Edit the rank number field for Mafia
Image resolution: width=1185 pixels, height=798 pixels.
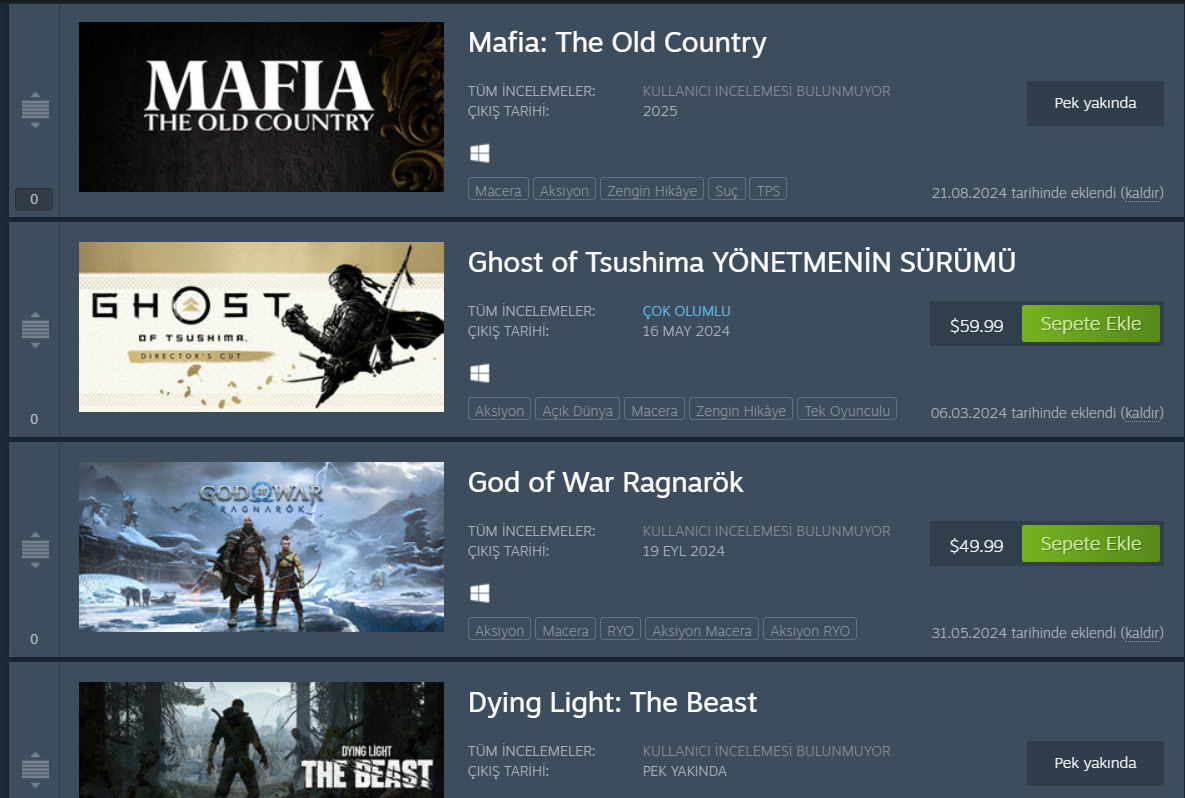click(x=34, y=199)
